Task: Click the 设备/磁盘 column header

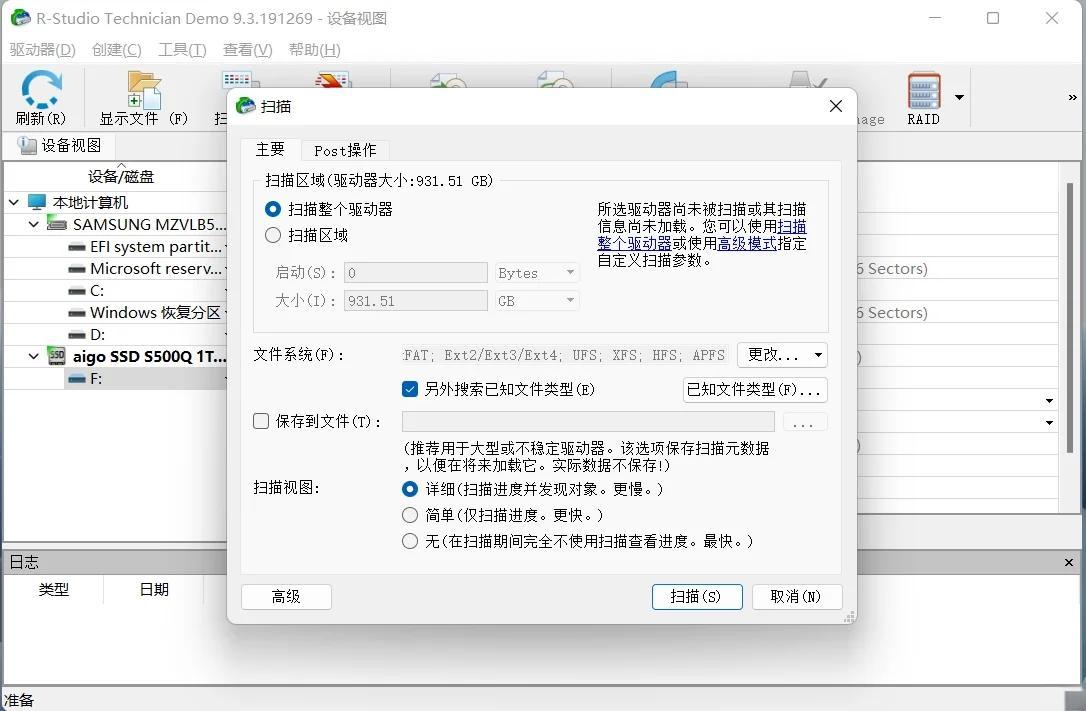Action: pyautogui.click(x=121, y=177)
